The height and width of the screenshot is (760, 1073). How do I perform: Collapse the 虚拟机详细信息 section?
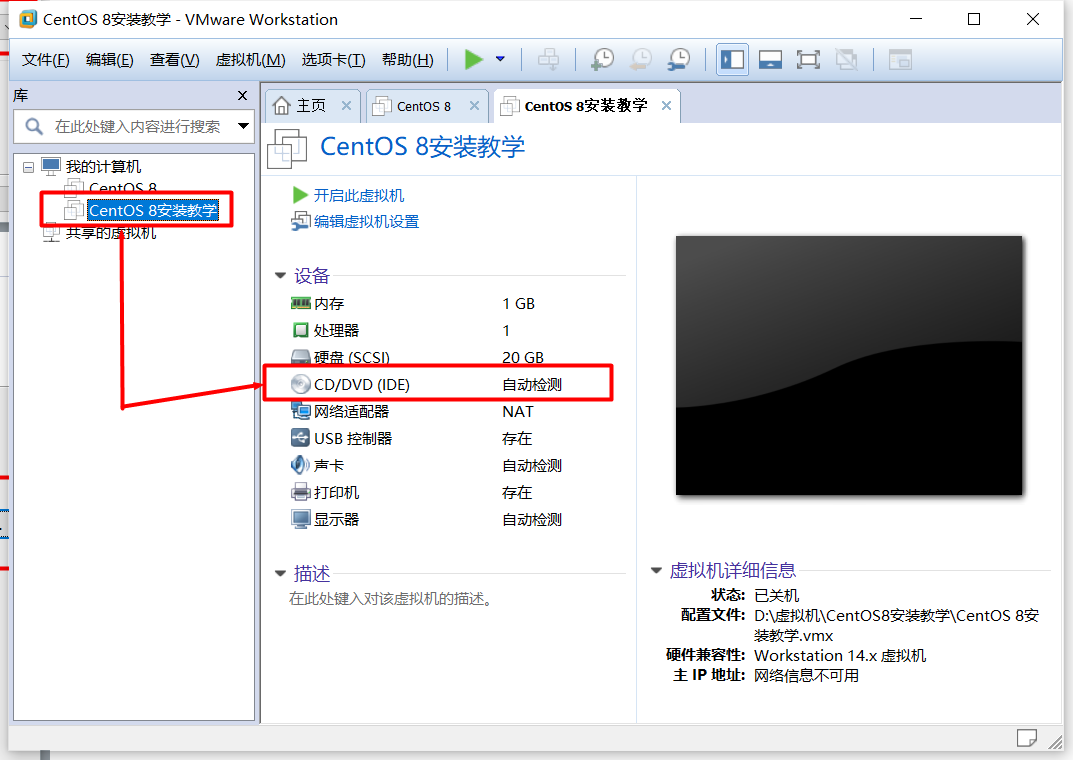656,570
